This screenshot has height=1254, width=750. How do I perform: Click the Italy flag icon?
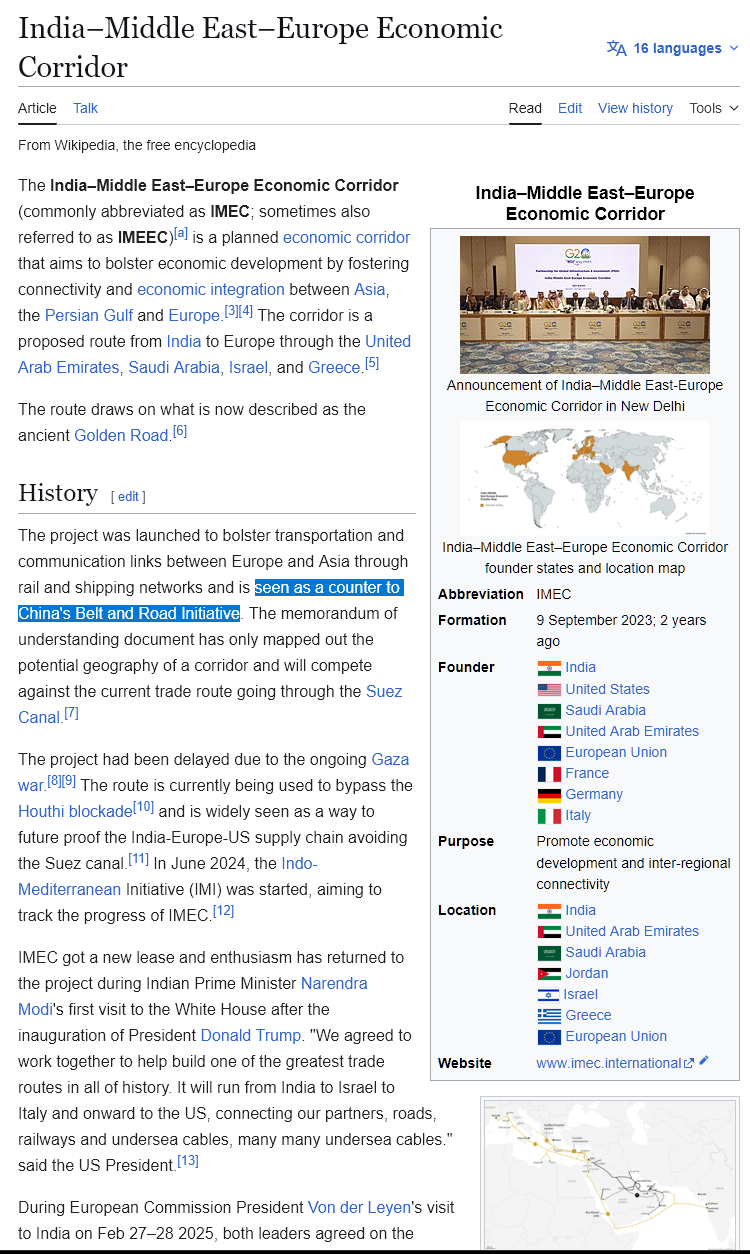(549, 815)
